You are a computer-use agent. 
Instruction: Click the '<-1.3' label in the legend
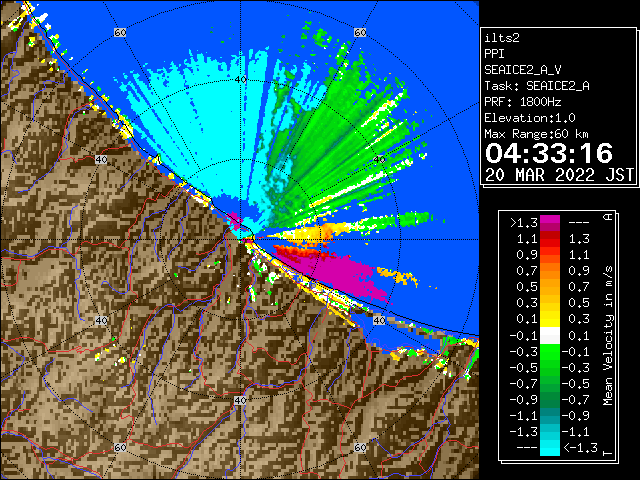click(580, 448)
